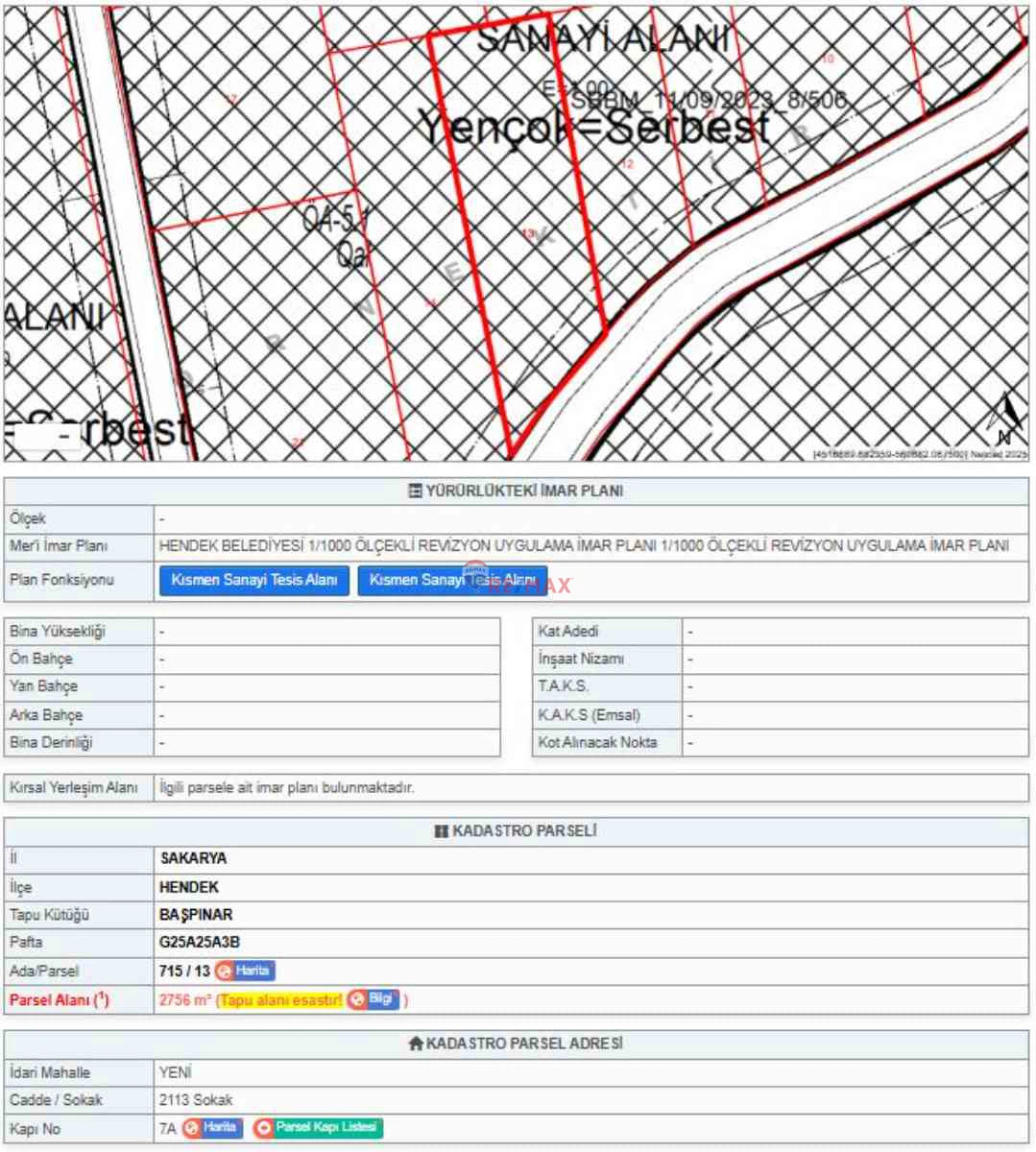Click the T.A.K.S. label
This screenshot has width=1036, height=1152.
tap(564, 686)
